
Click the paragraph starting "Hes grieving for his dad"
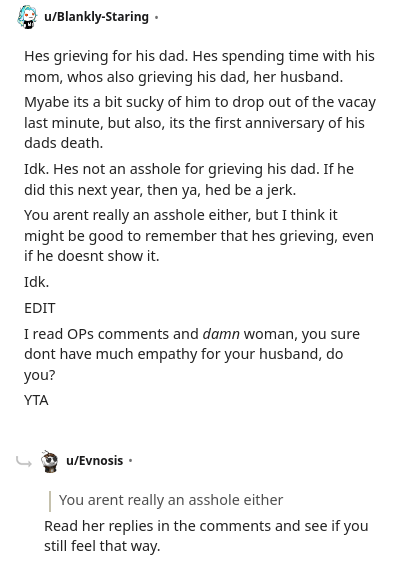pyautogui.click(x=200, y=66)
